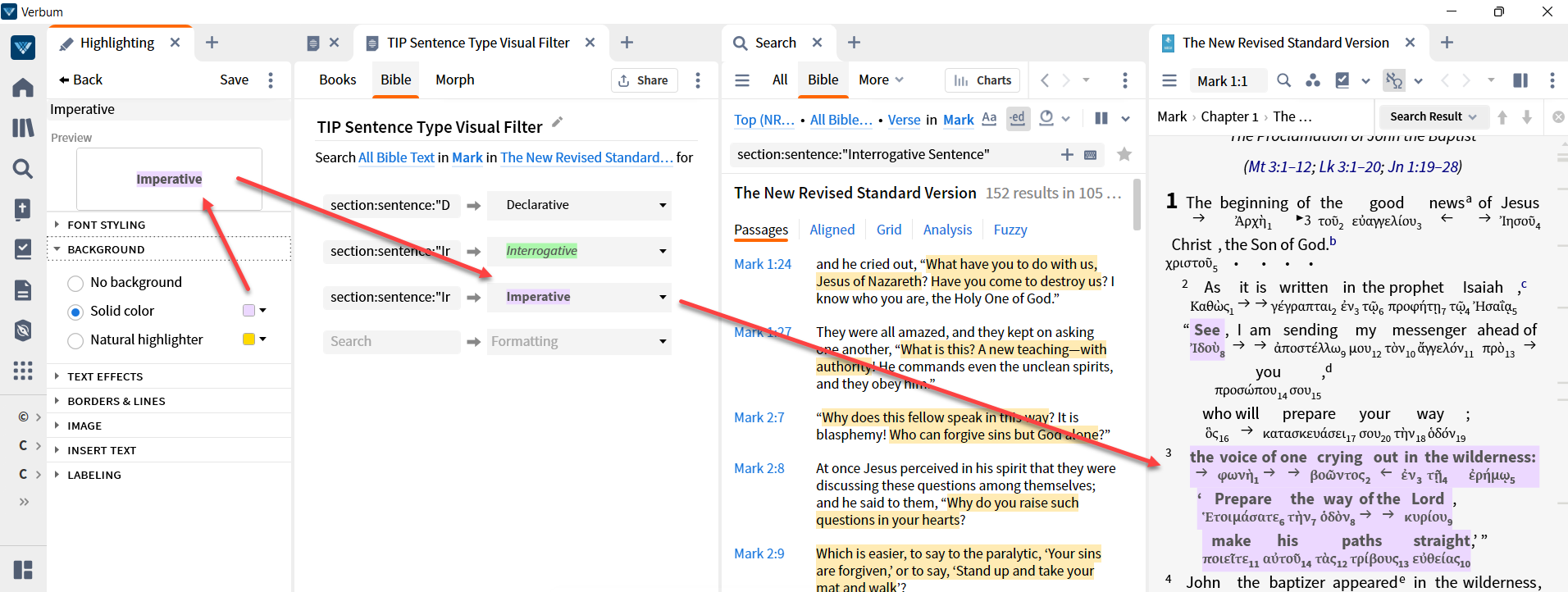Screen dimensions: 1568x592
Task: Open the Interrogative formatting dropdown
Action: click(x=579, y=251)
